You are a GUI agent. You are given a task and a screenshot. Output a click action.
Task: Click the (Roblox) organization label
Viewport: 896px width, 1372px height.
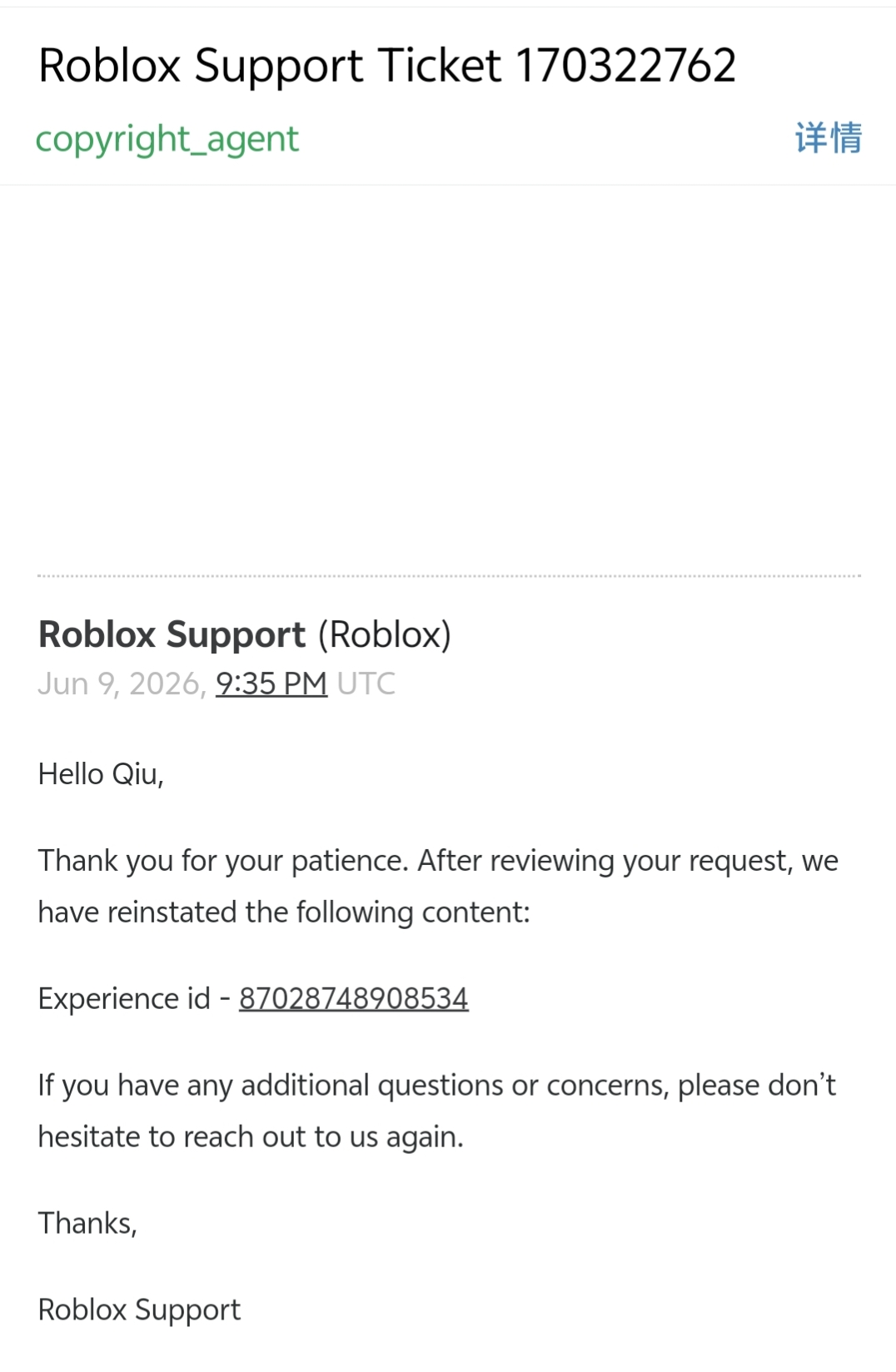click(384, 635)
